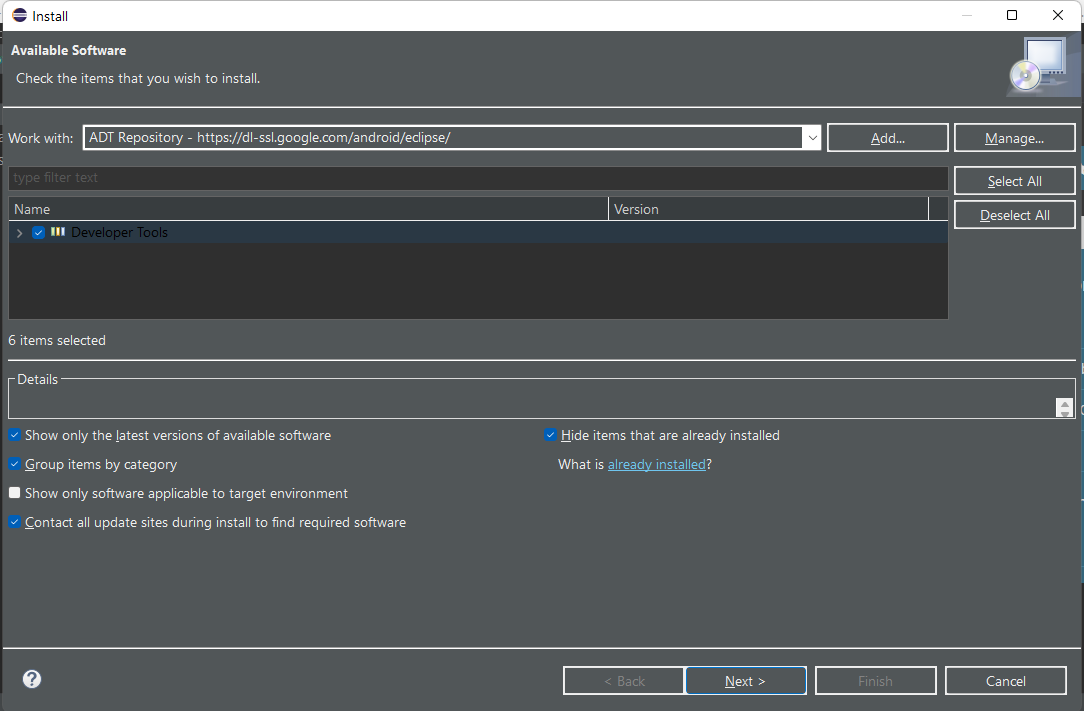Maximize the Install window
Viewport: 1084px width, 711px height.
tap(1011, 15)
